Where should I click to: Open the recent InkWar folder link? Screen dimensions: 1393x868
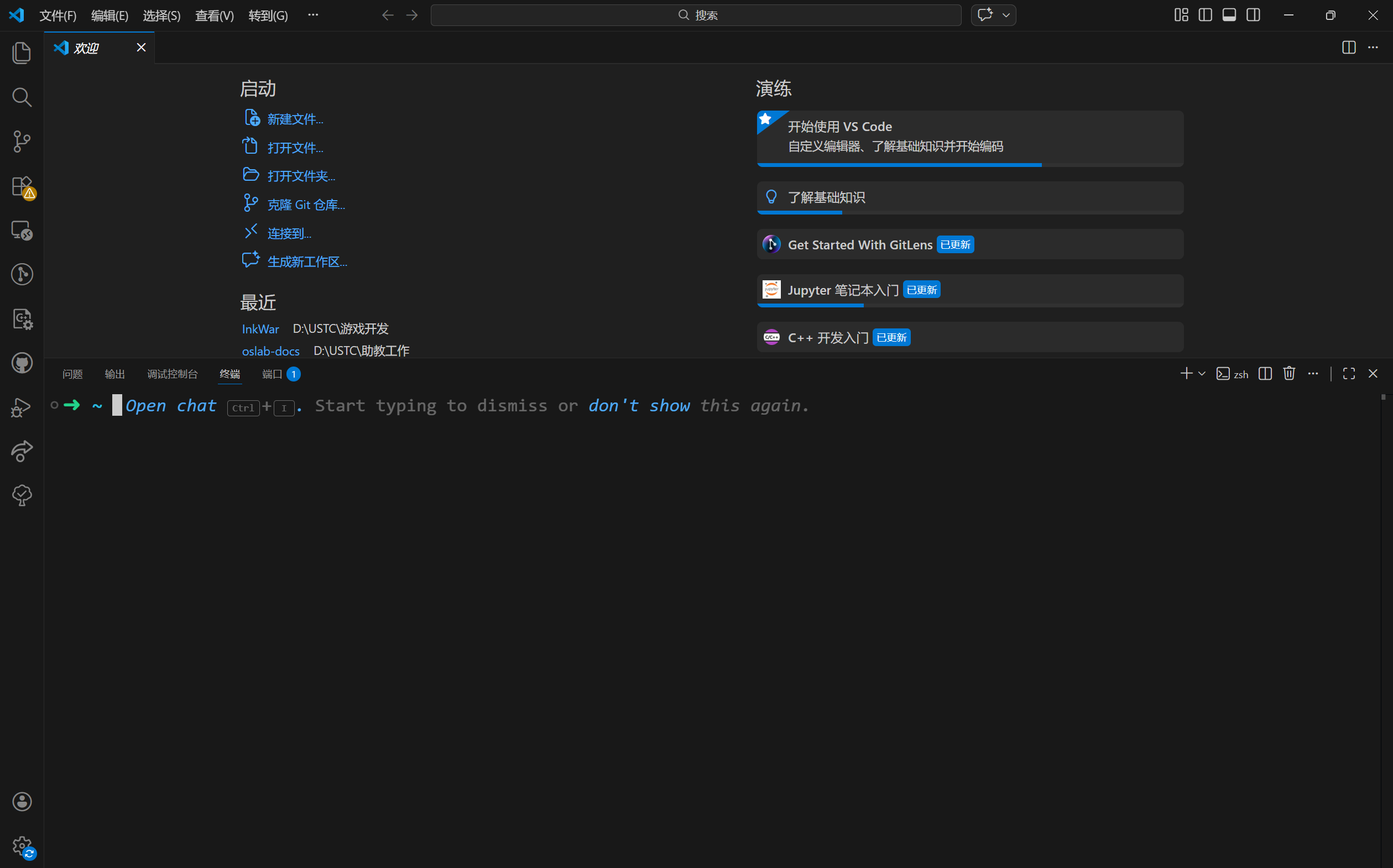pos(260,329)
